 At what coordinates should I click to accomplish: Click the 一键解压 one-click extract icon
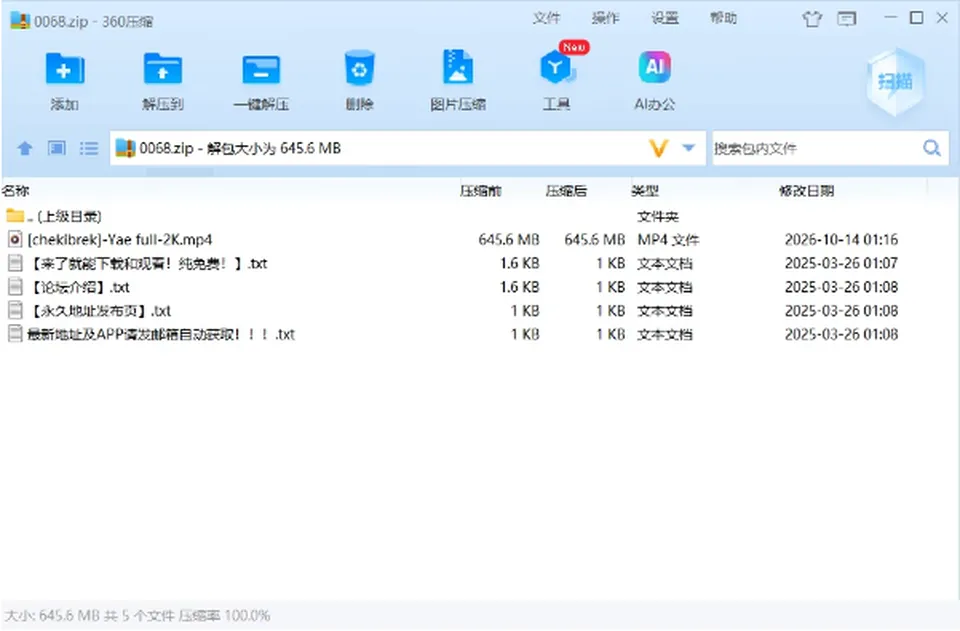click(261, 69)
